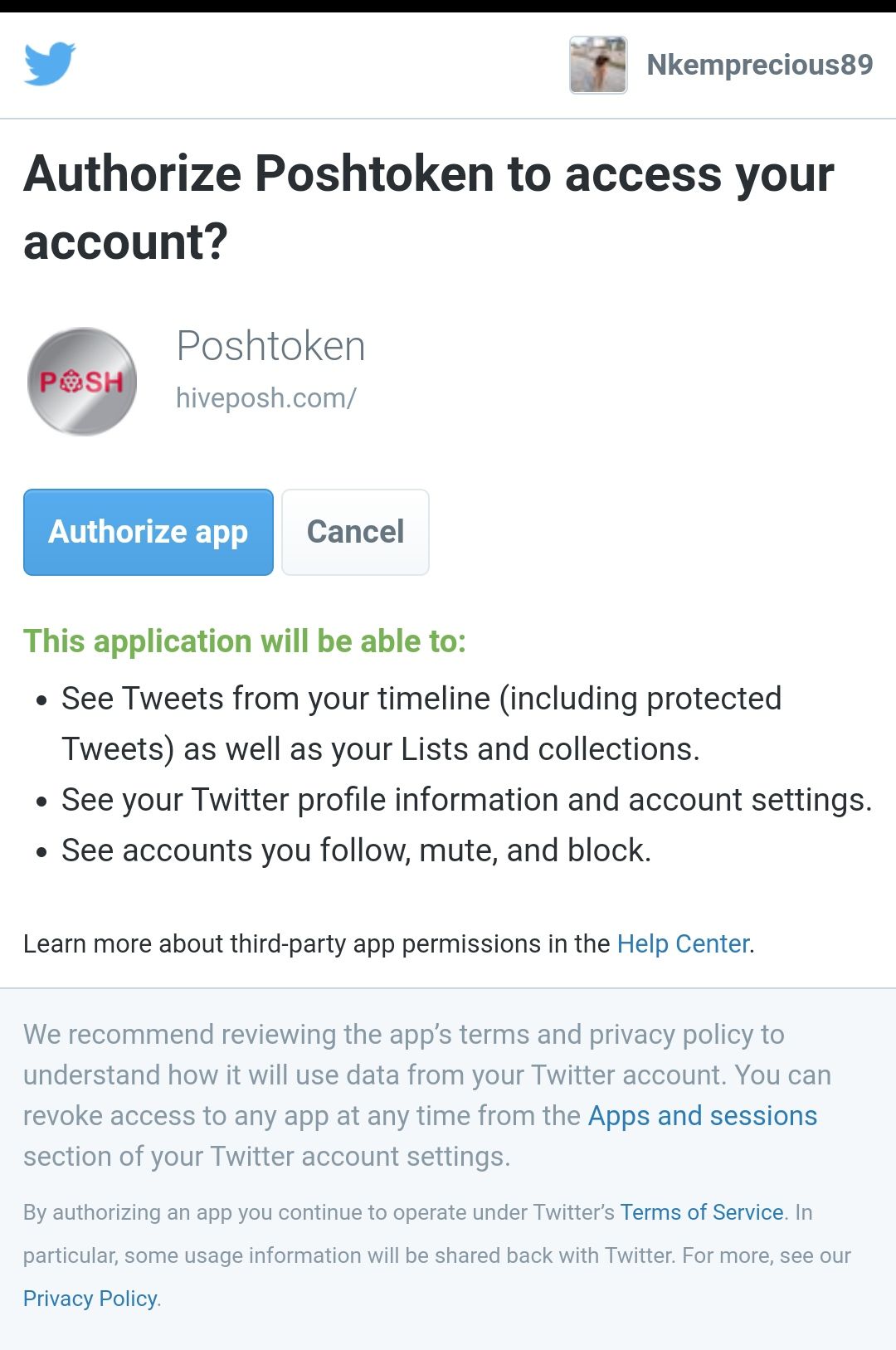The width and height of the screenshot is (896, 1350).
Task: Go to Apps and sessions settings link
Action: pyautogui.click(x=703, y=1116)
